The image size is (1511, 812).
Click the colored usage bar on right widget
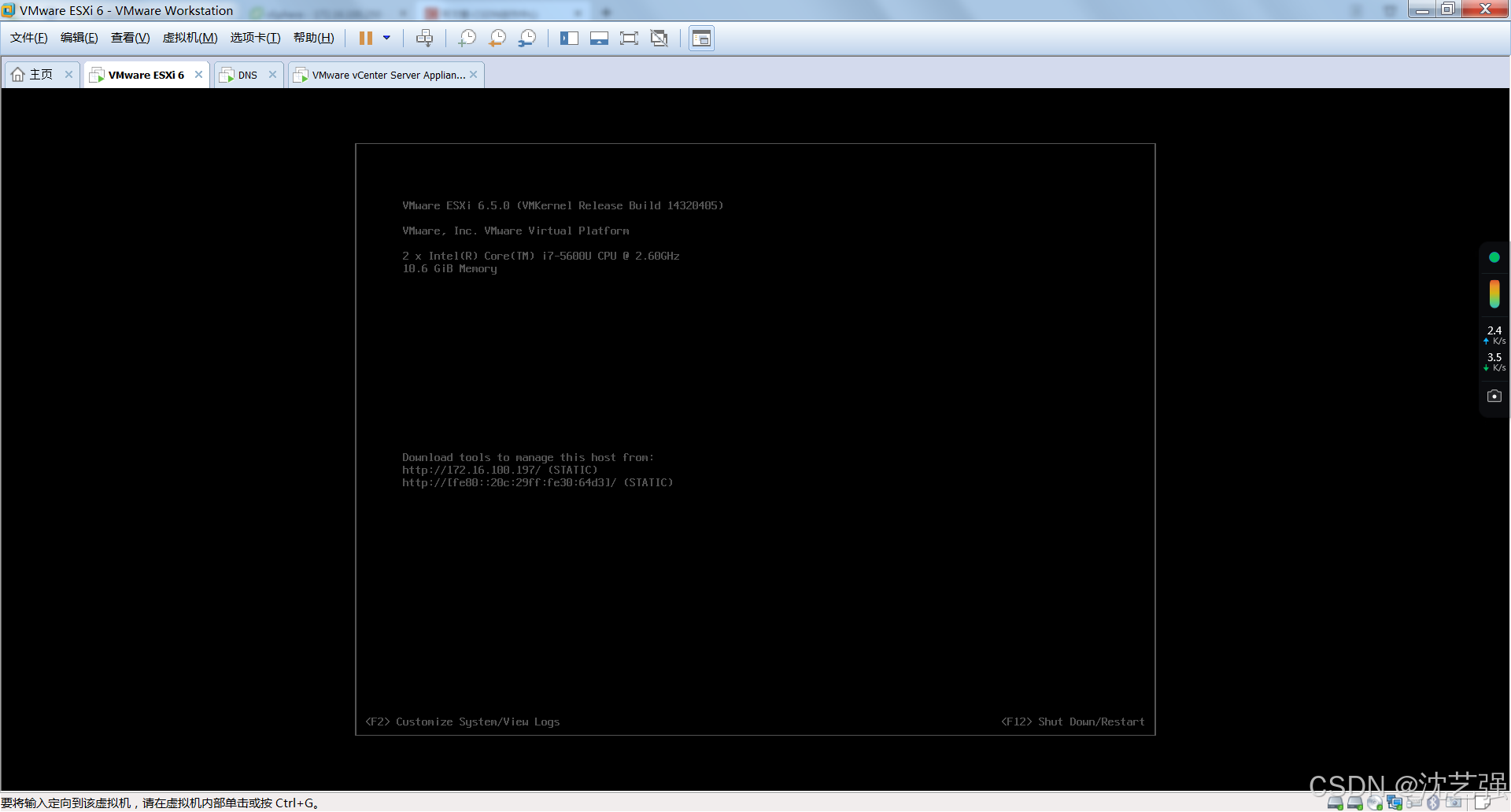tap(1494, 294)
